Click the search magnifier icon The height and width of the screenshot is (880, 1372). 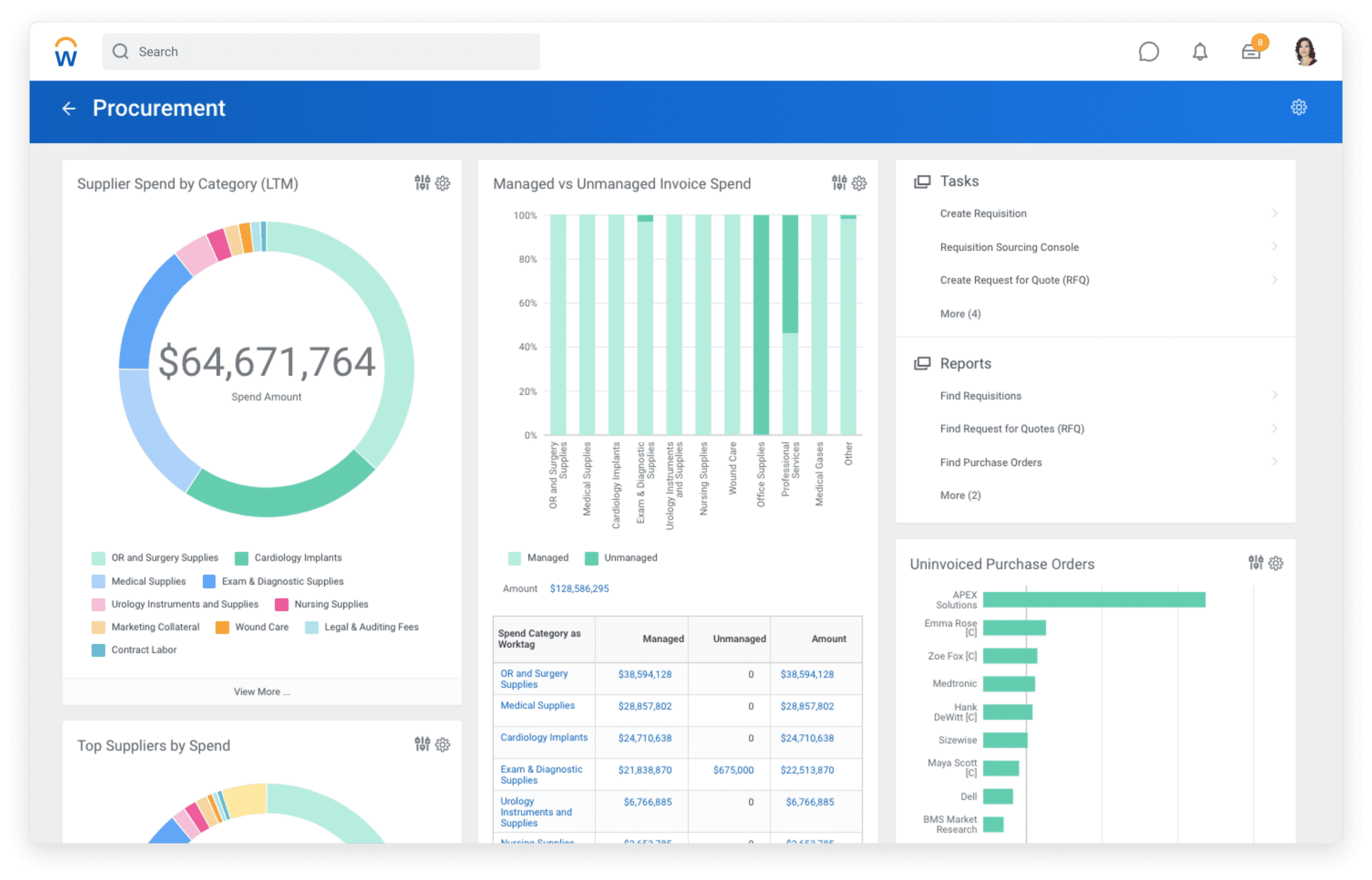[x=121, y=51]
